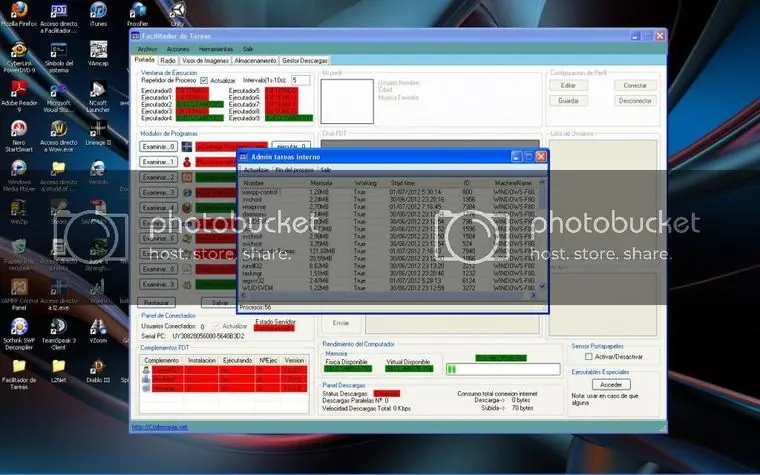Click the process list vertical scrollbar
The height and width of the screenshot is (475, 760).
point(542,235)
